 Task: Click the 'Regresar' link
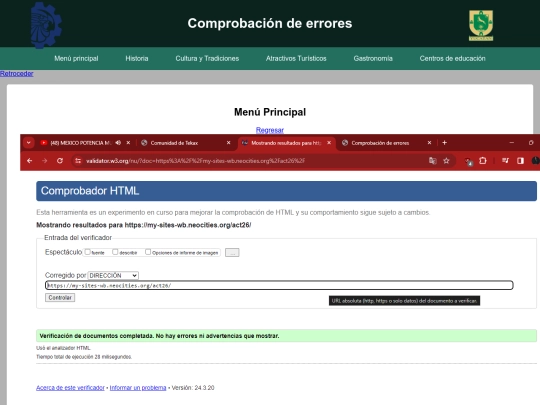270,130
